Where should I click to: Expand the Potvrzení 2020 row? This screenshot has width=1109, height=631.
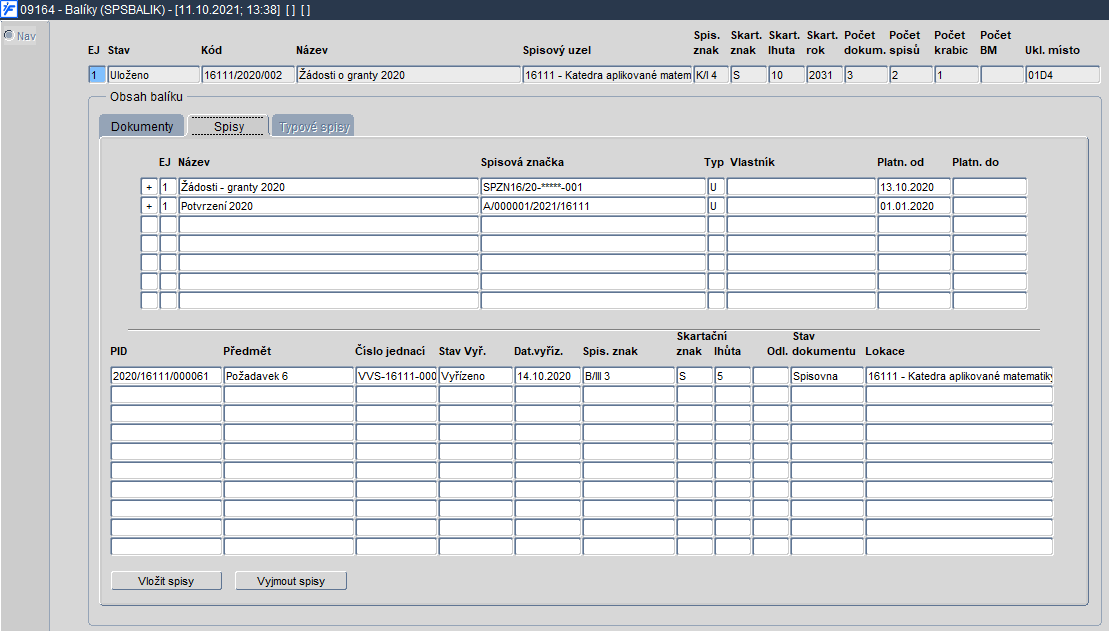pos(149,207)
